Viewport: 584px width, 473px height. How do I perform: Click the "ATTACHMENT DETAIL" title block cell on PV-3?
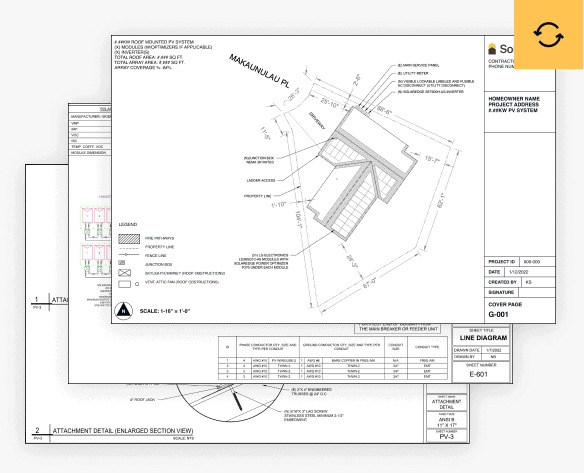[447, 403]
